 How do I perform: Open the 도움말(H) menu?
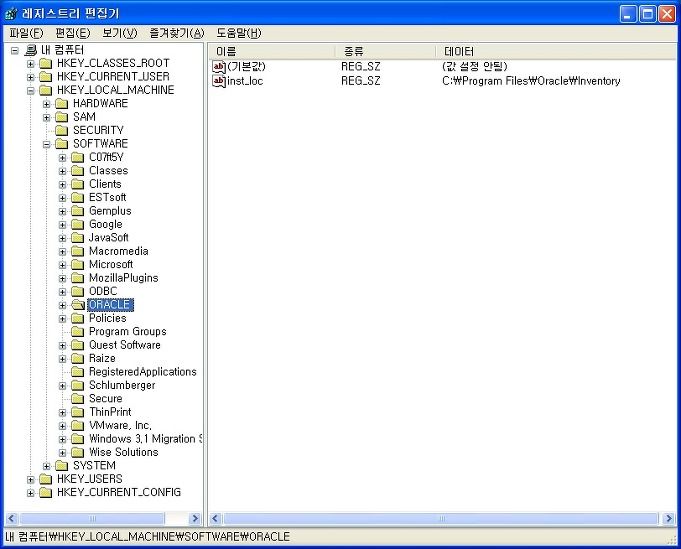[239, 33]
